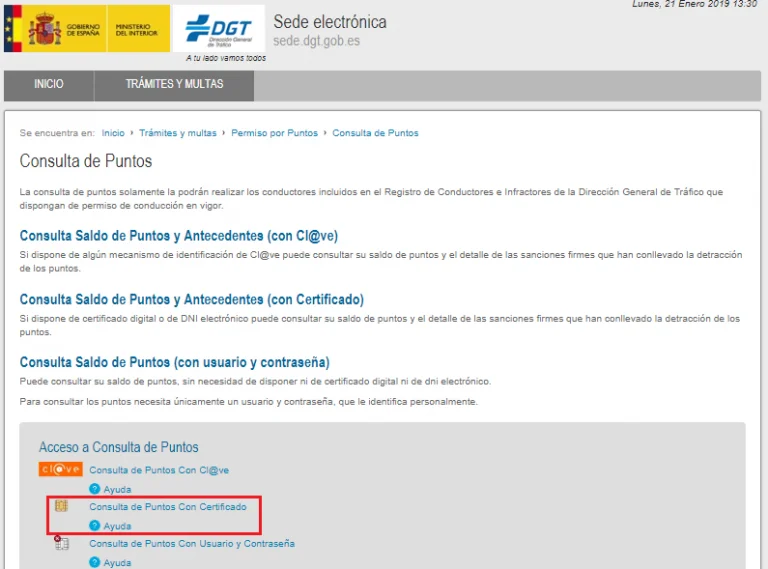Click help icon under Cl@ve option
768x569 pixels.
[x=95, y=489]
